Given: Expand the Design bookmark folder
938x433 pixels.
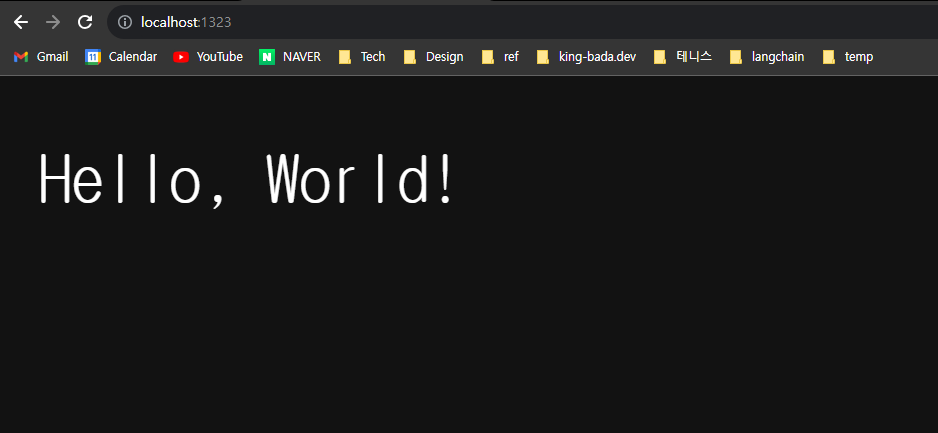Looking at the screenshot, I should (x=434, y=57).
